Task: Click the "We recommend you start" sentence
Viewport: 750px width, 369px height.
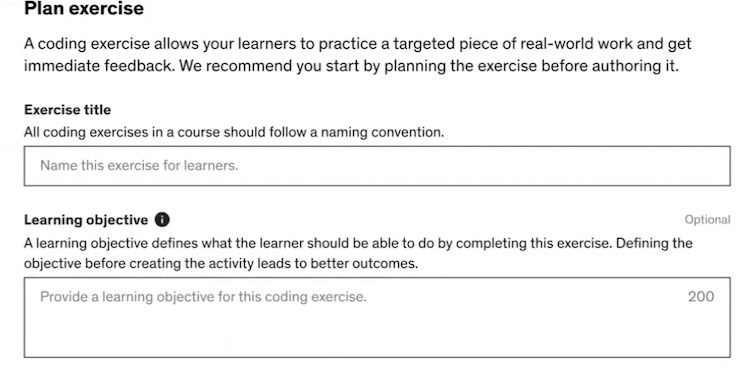Action: click(429, 66)
